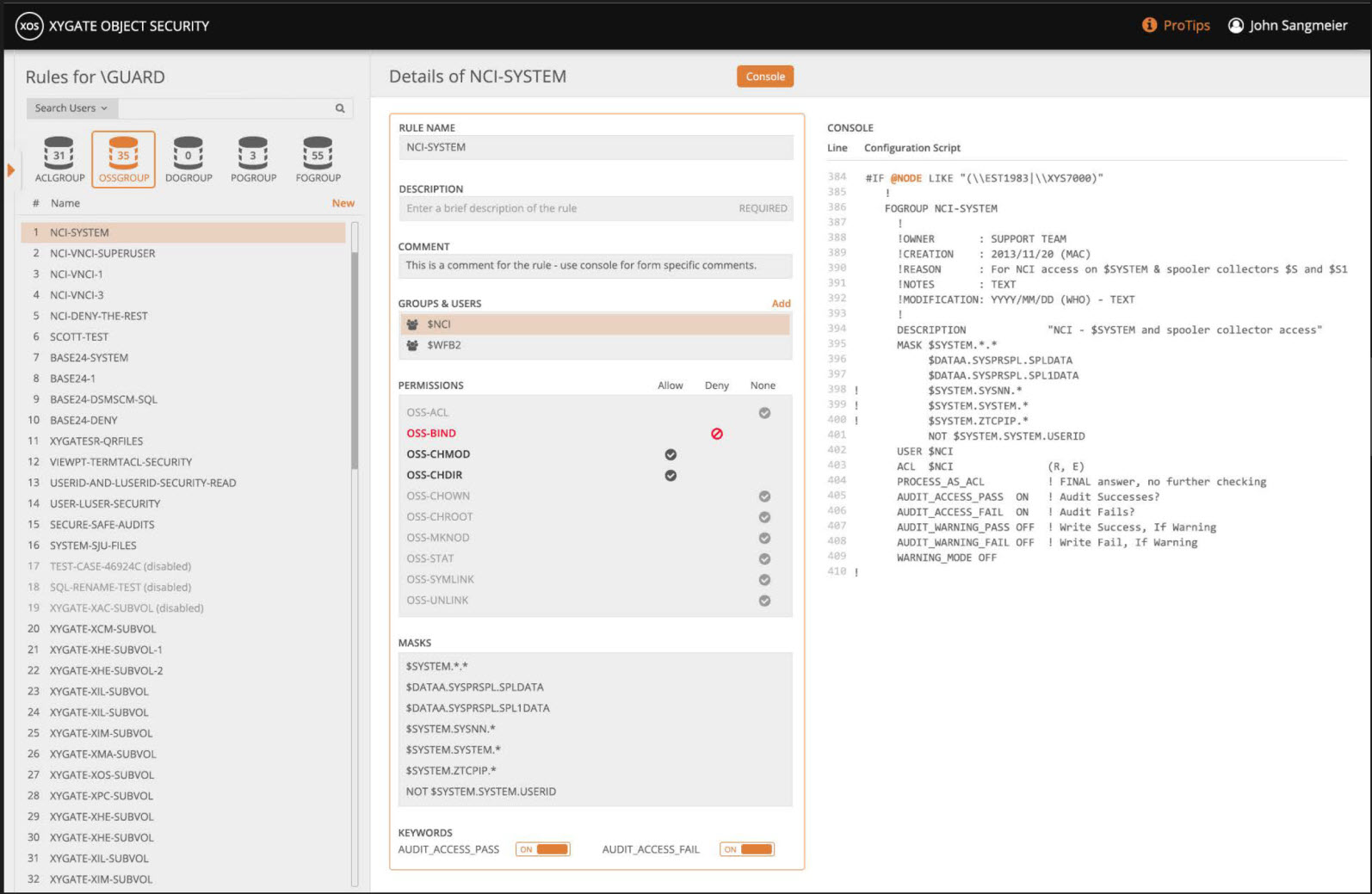Click the Name column header

point(65,203)
